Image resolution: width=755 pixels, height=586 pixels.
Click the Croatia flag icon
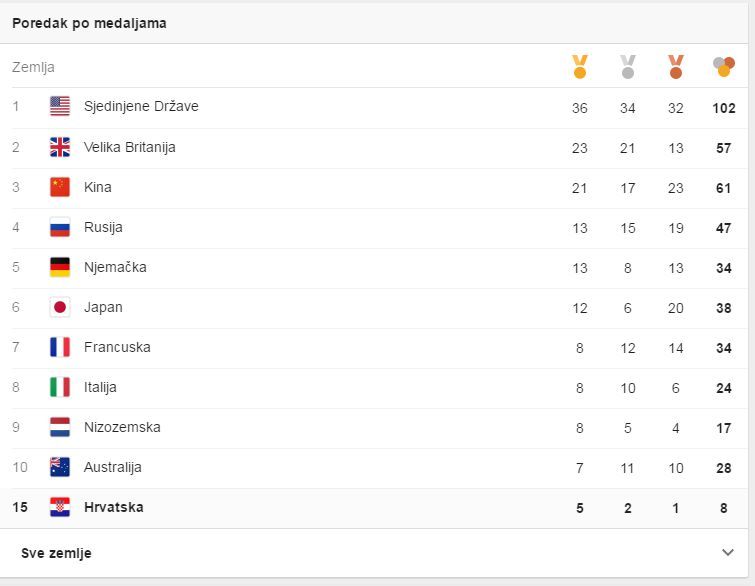60,507
